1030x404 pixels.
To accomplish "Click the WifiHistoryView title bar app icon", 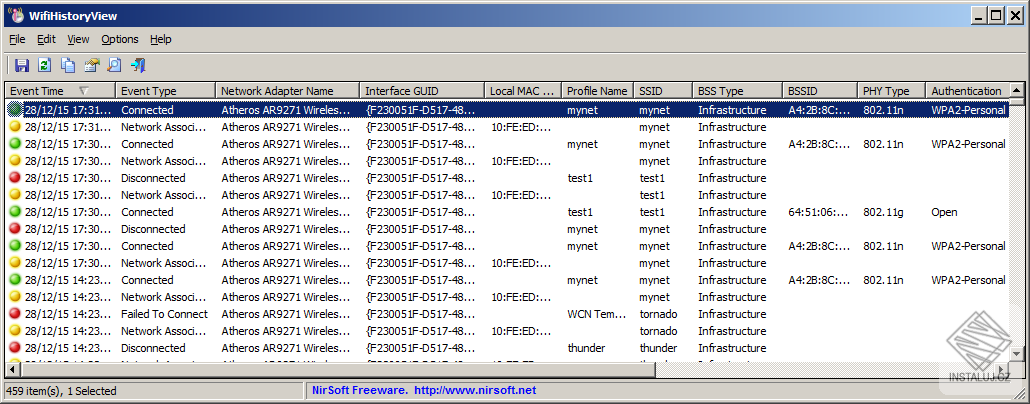I will tap(16, 15).
